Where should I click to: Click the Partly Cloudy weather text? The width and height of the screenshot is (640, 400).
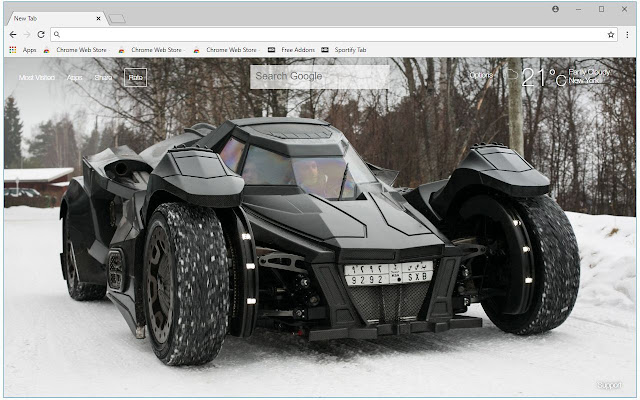[589, 72]
